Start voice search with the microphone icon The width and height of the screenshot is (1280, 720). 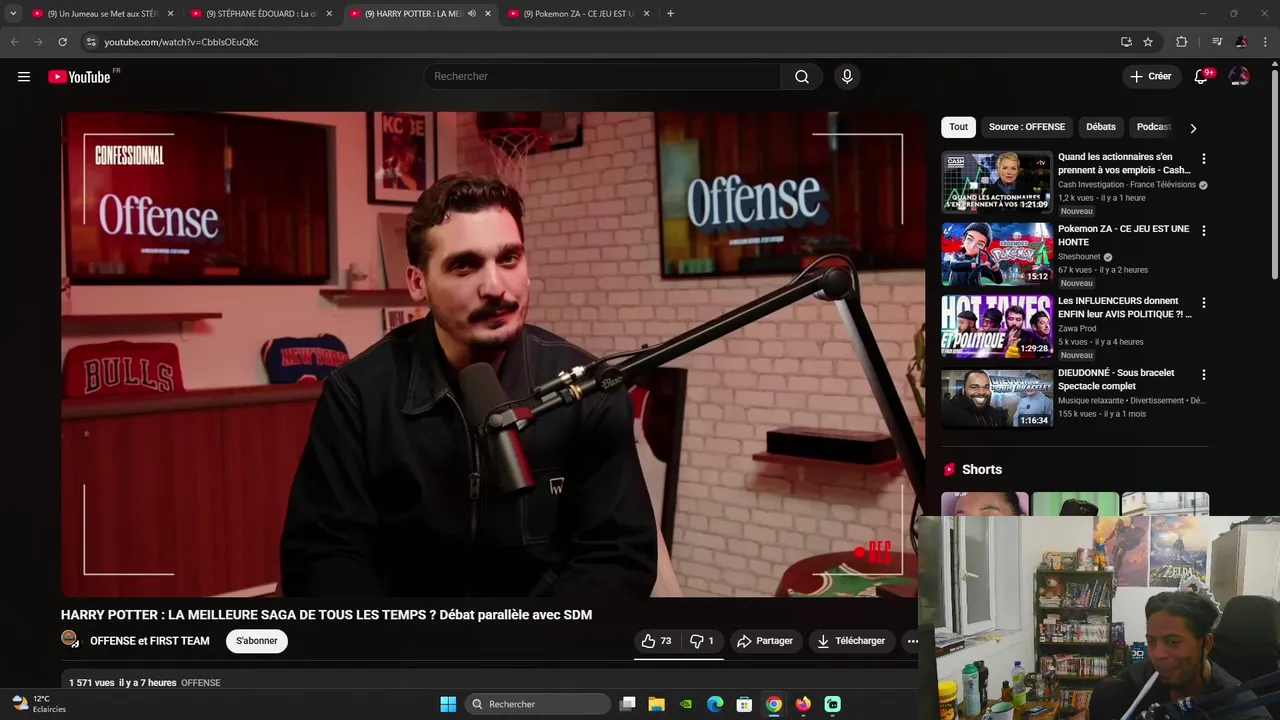pos(847,77)
